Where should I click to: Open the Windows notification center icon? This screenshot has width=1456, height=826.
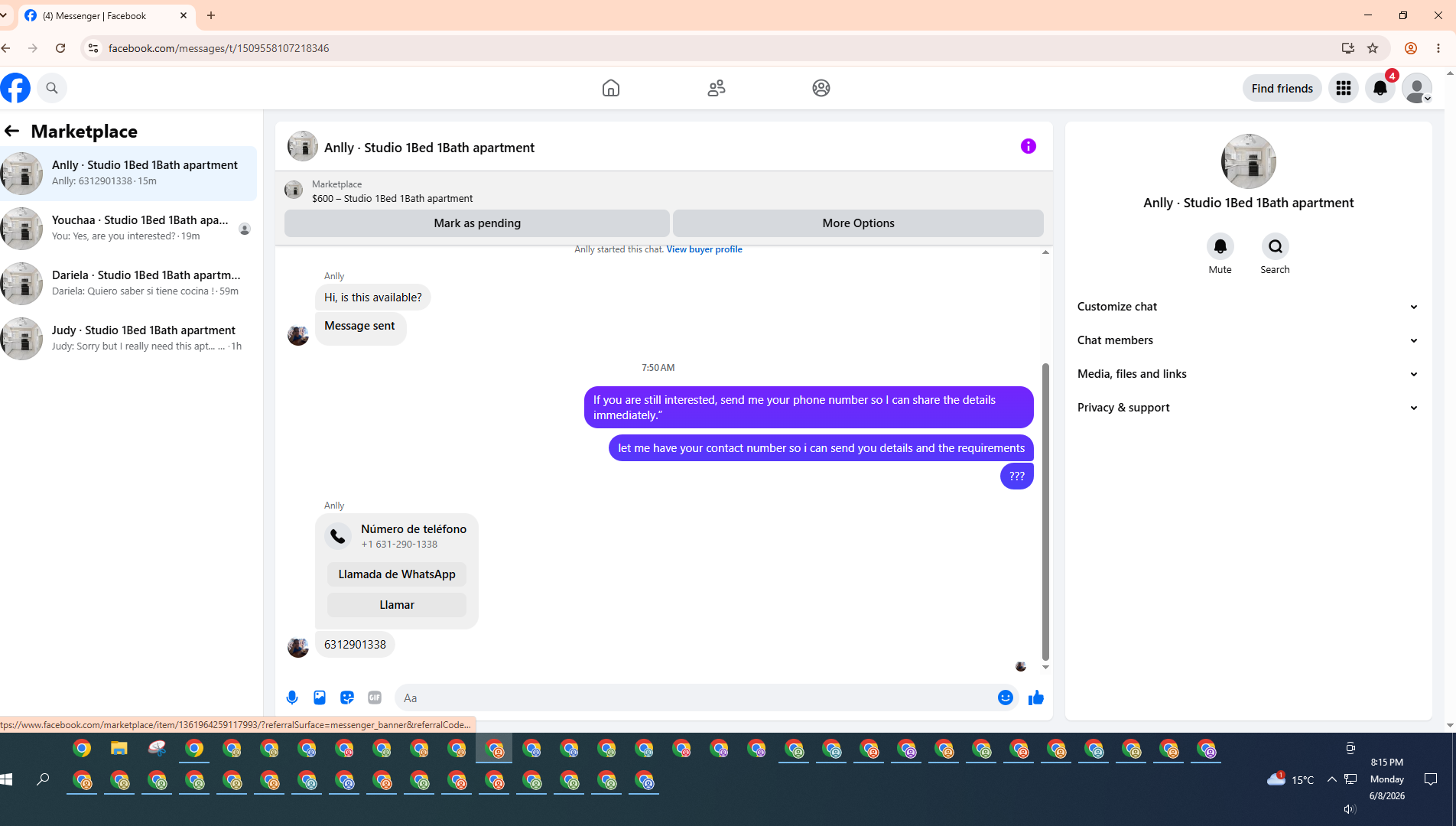1431,779
